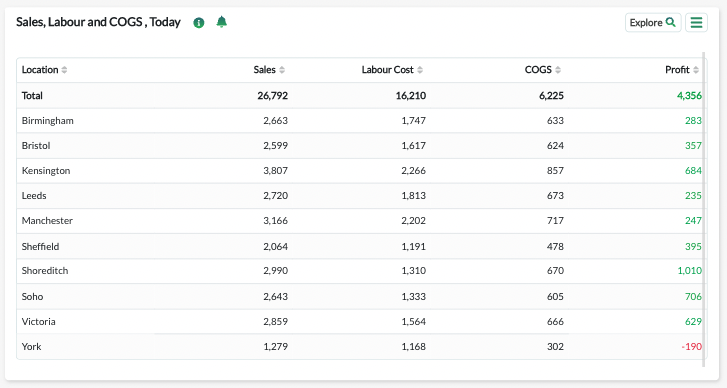Open the hamburger menu button
This screenshot has height=388, width=727.
(x=696, y=22)
